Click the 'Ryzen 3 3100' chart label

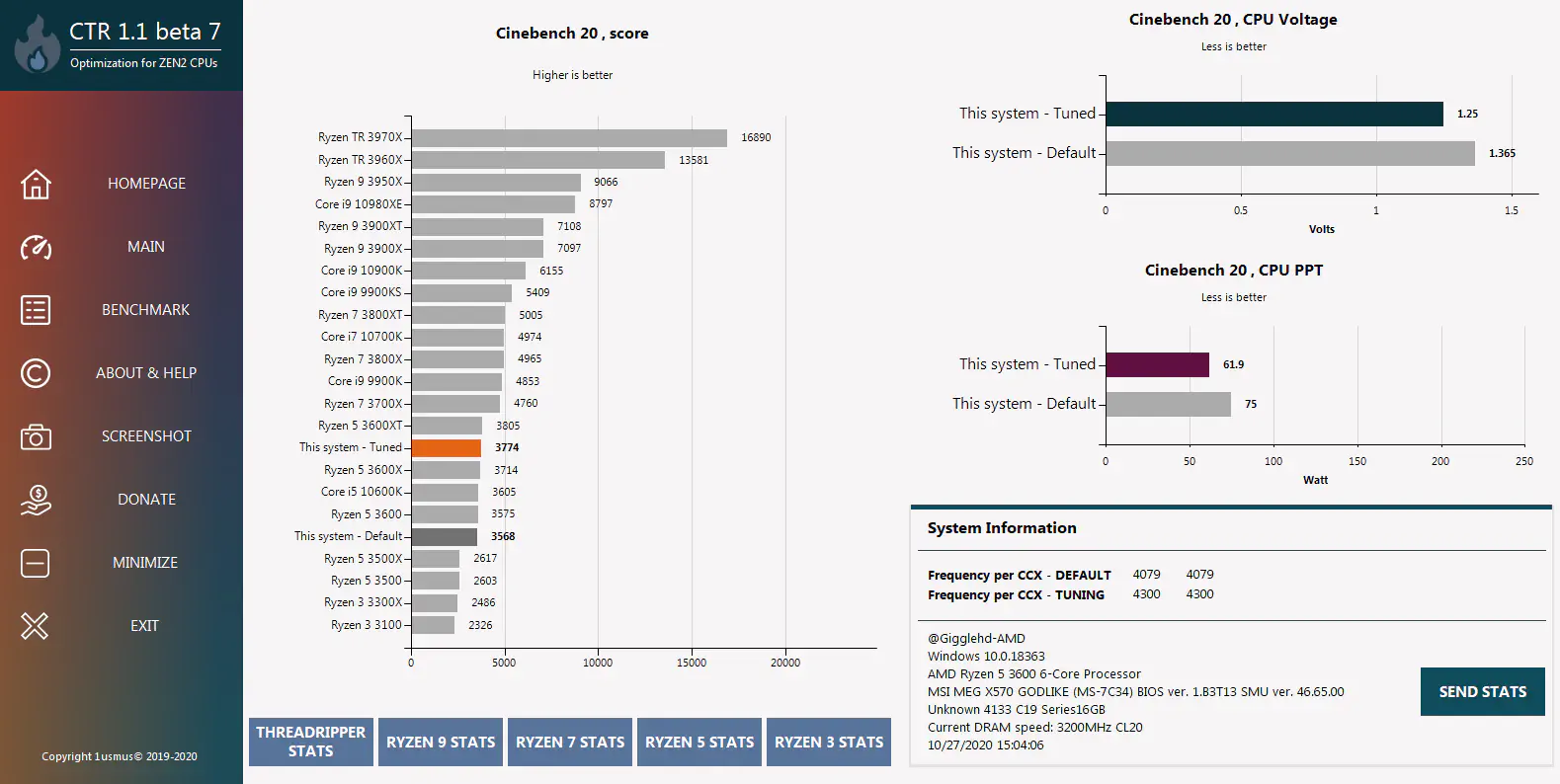pos(367,625)
